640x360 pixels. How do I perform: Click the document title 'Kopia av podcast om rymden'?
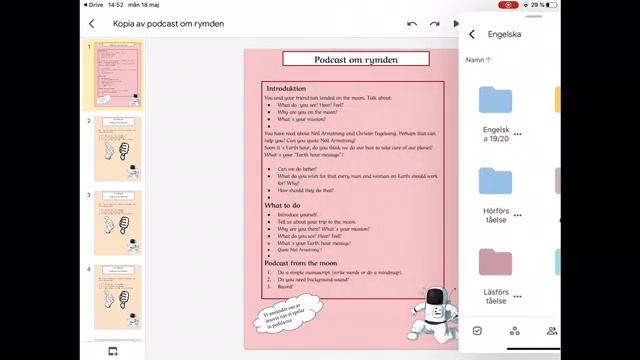(169, 24)
